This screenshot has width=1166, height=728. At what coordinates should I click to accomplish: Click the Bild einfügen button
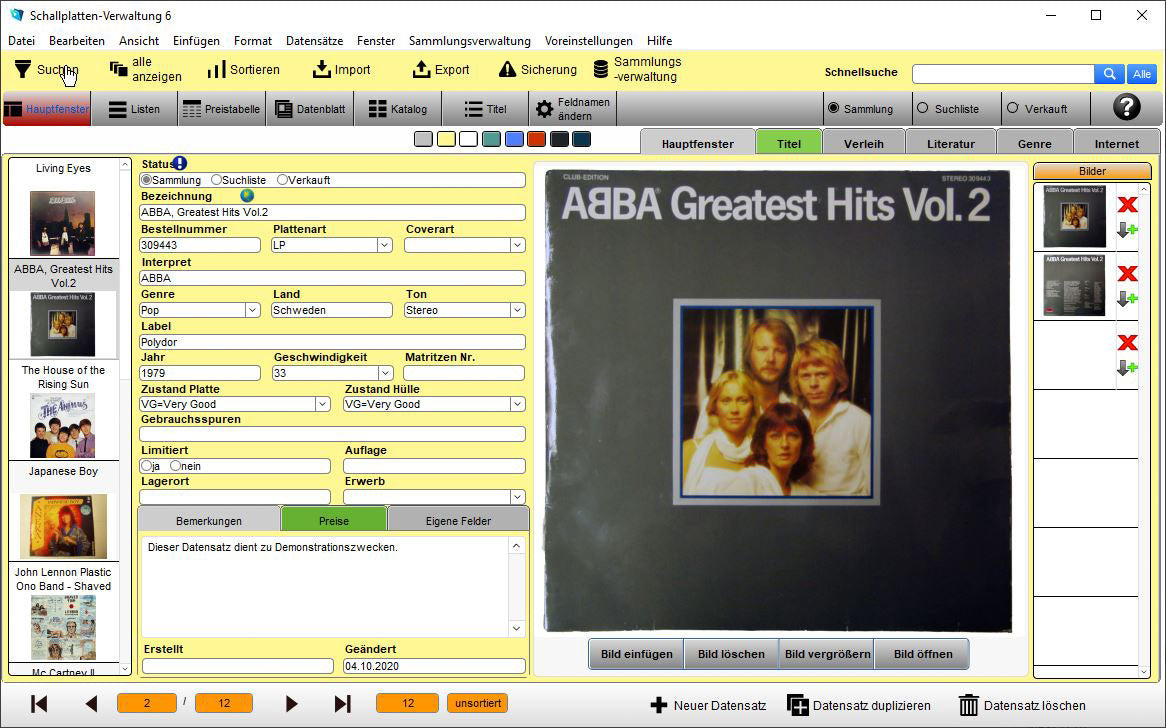point(636,654)
